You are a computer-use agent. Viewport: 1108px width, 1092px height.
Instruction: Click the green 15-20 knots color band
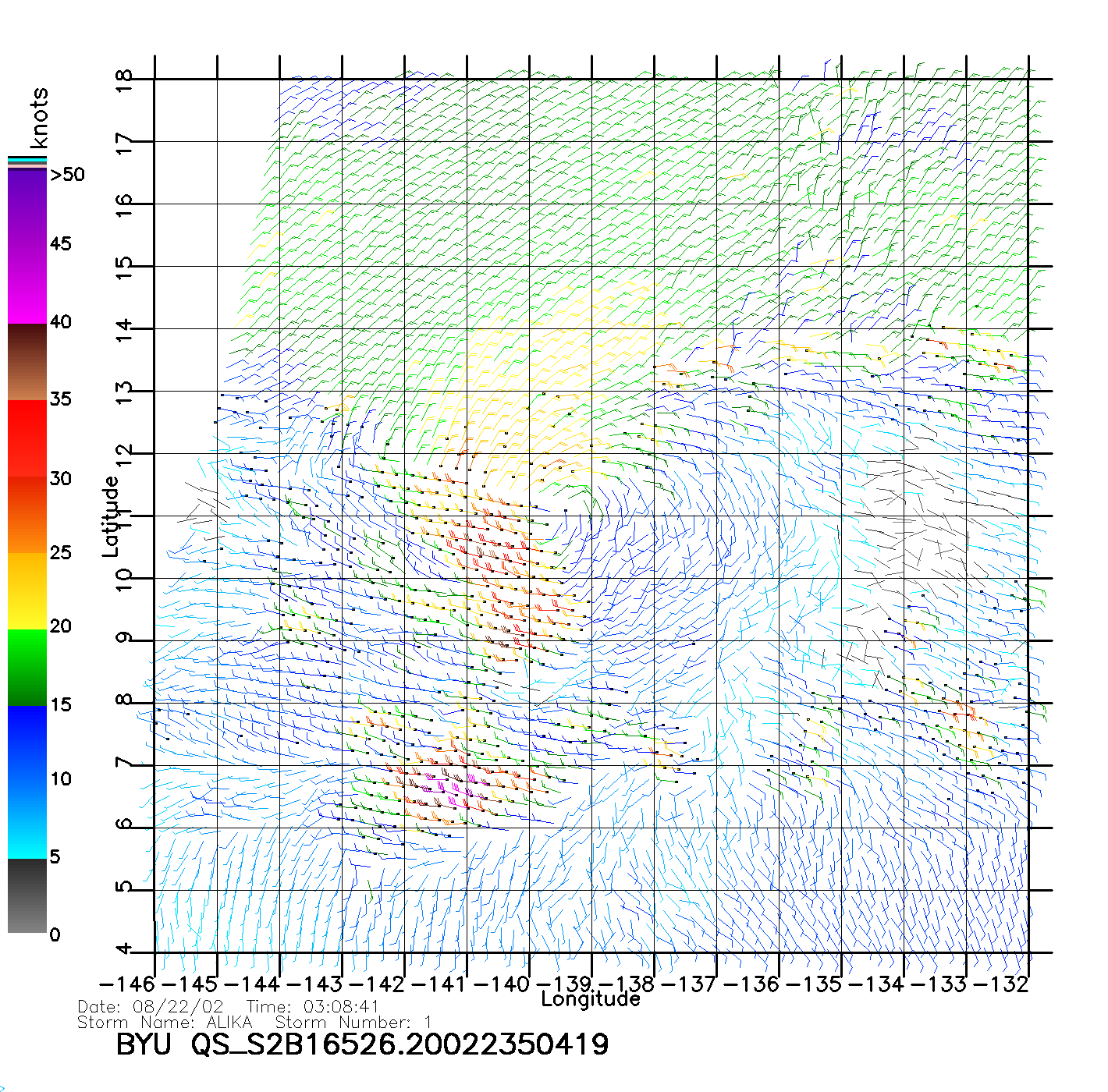coord(27,668)
